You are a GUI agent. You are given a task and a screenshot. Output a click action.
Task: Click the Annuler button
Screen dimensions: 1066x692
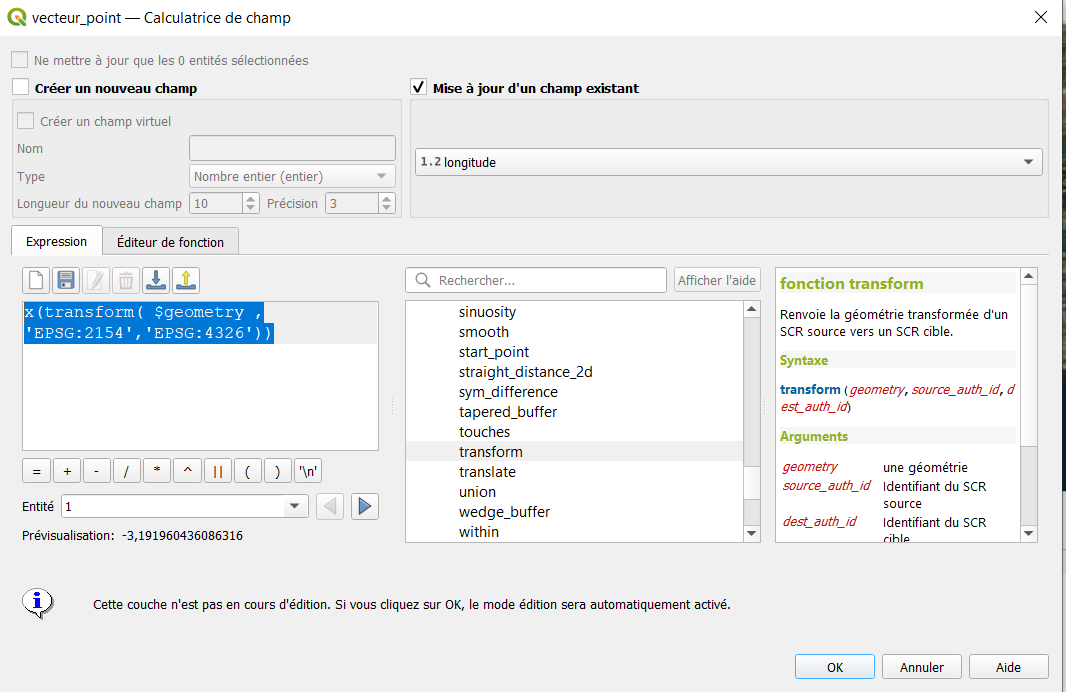pyautogui.click(x=921, y=667)
